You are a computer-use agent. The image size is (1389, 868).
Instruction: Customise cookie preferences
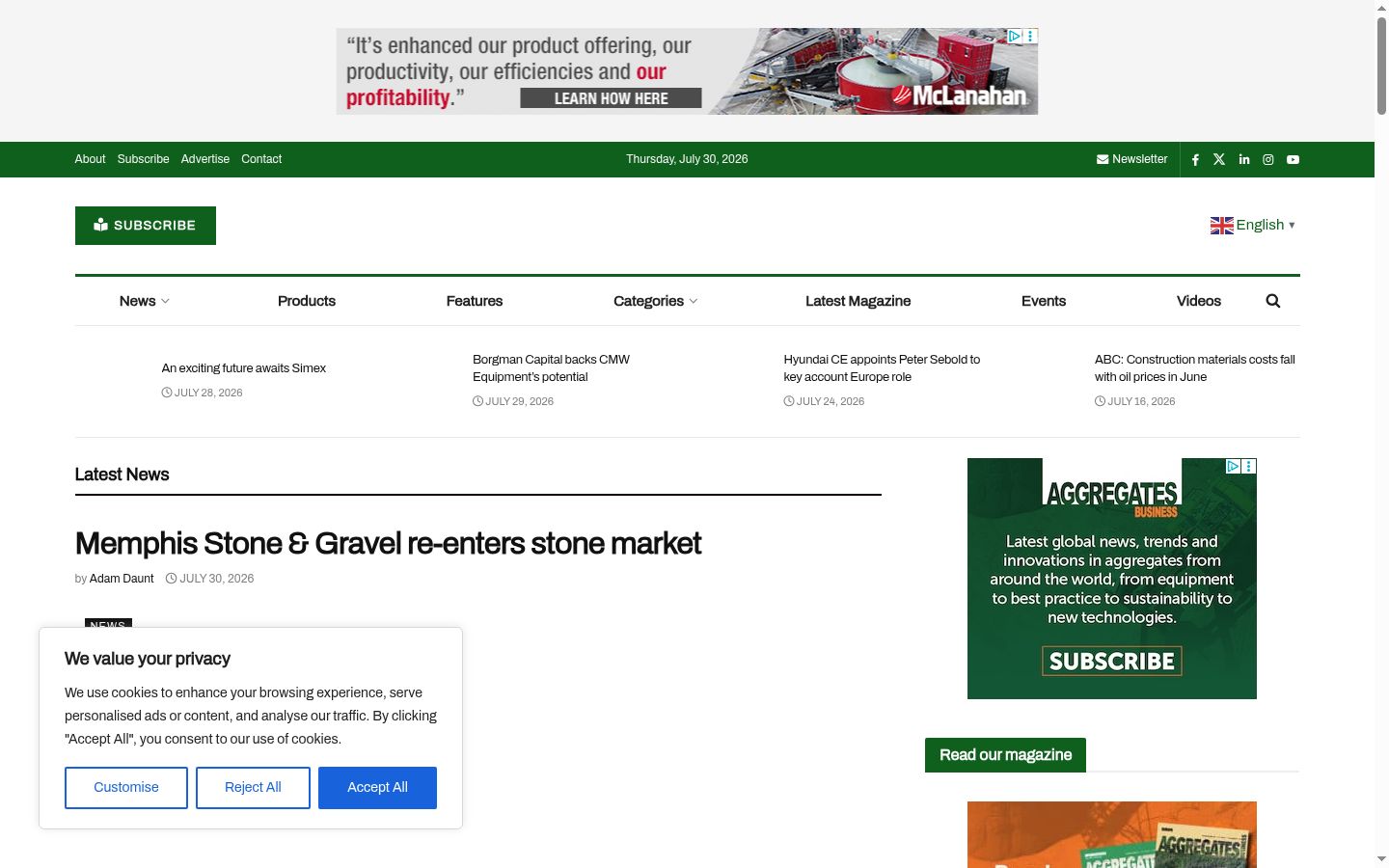pyautogui.click(x=126, y=788)
